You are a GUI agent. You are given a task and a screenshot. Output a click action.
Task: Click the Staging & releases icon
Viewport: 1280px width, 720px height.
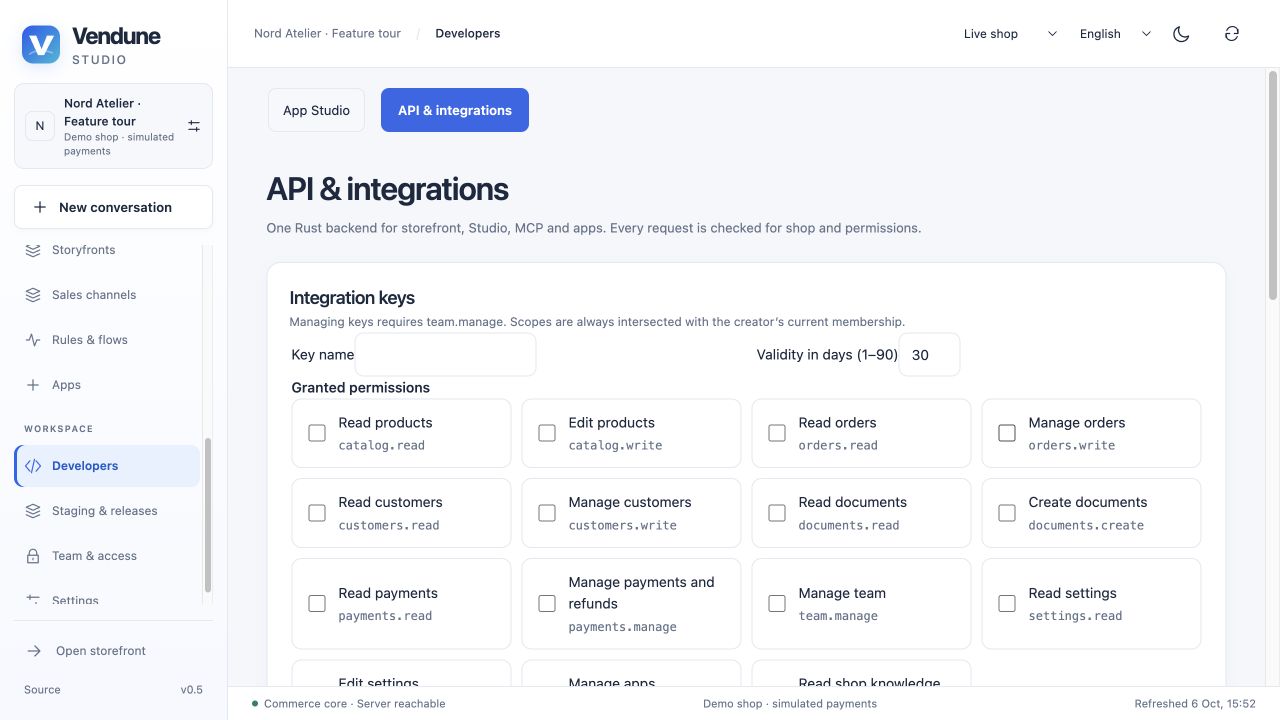pos(33,511)
